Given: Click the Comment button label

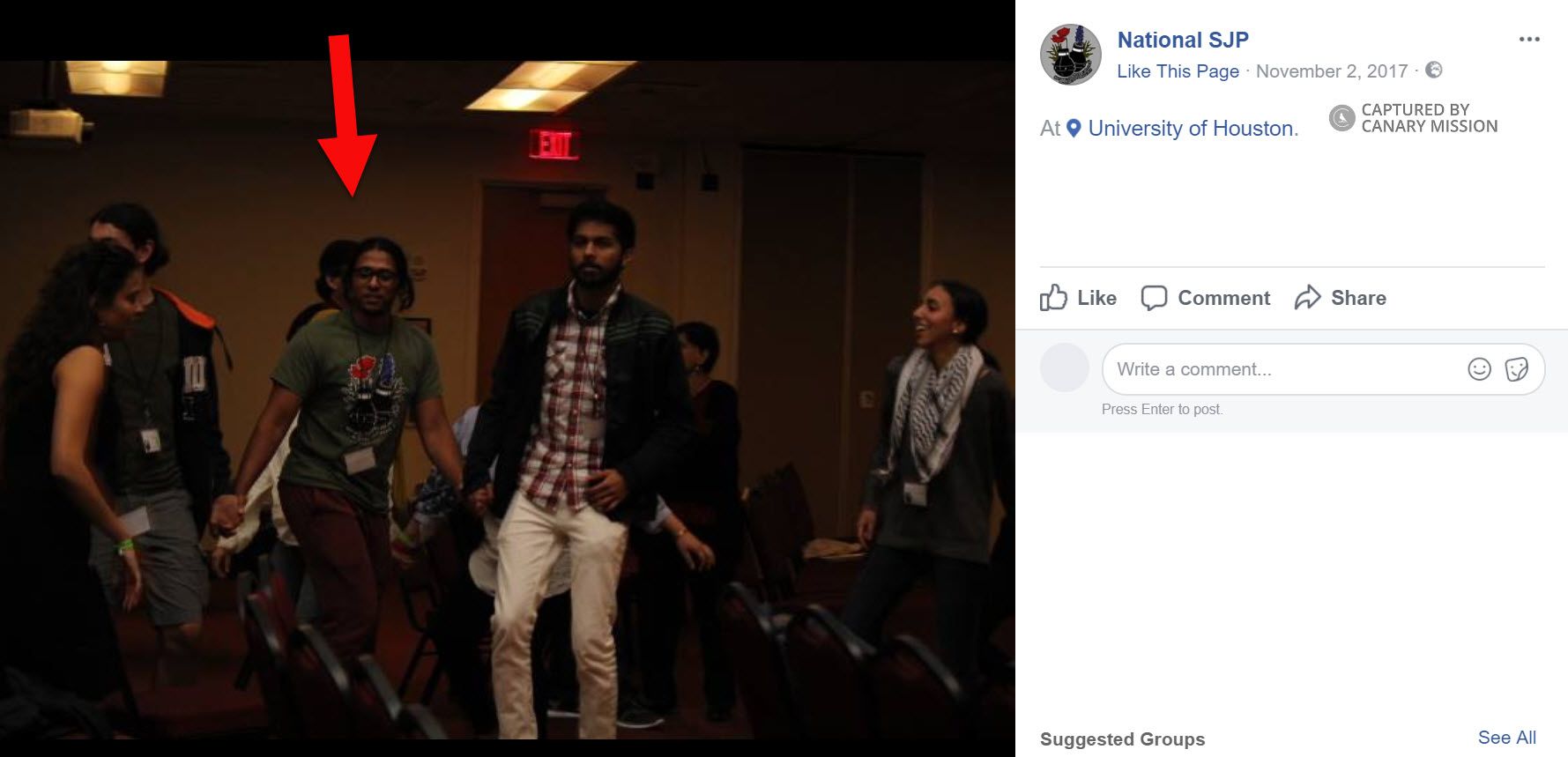Looking at the screenshot, I should [x=1223, y=298].
